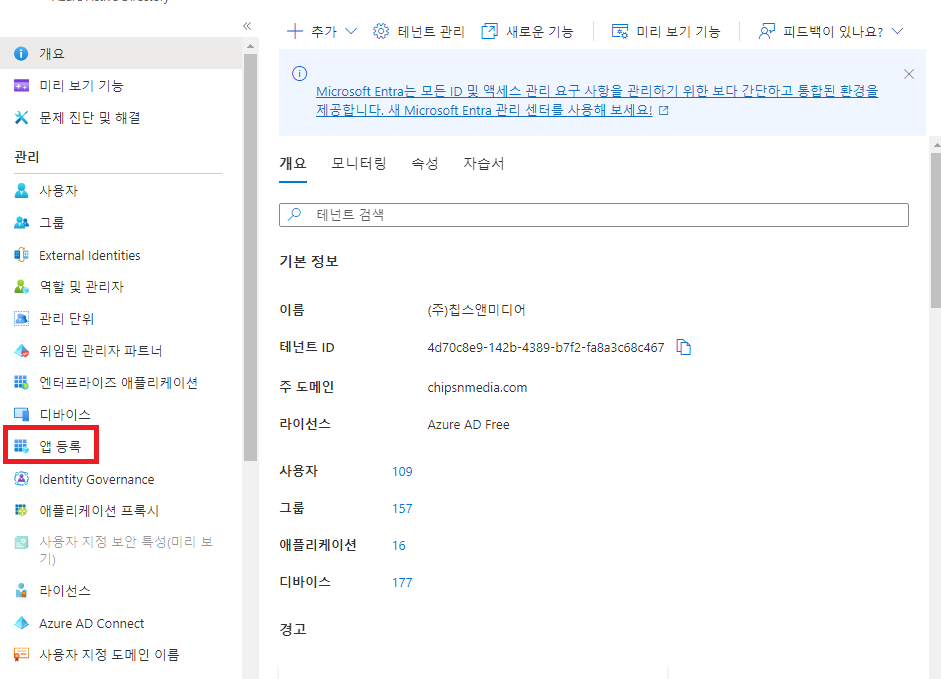941x679 pixels.
Task: Open 위임된 관리자 파트너
Action: coord(100,351)
